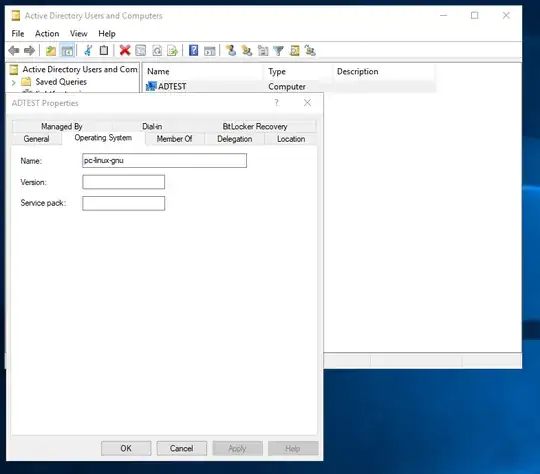Image resolution: width=540 pixels, height=474 pixels.
Task: Click the Create new user icon
Action: (x=231, y=51)
